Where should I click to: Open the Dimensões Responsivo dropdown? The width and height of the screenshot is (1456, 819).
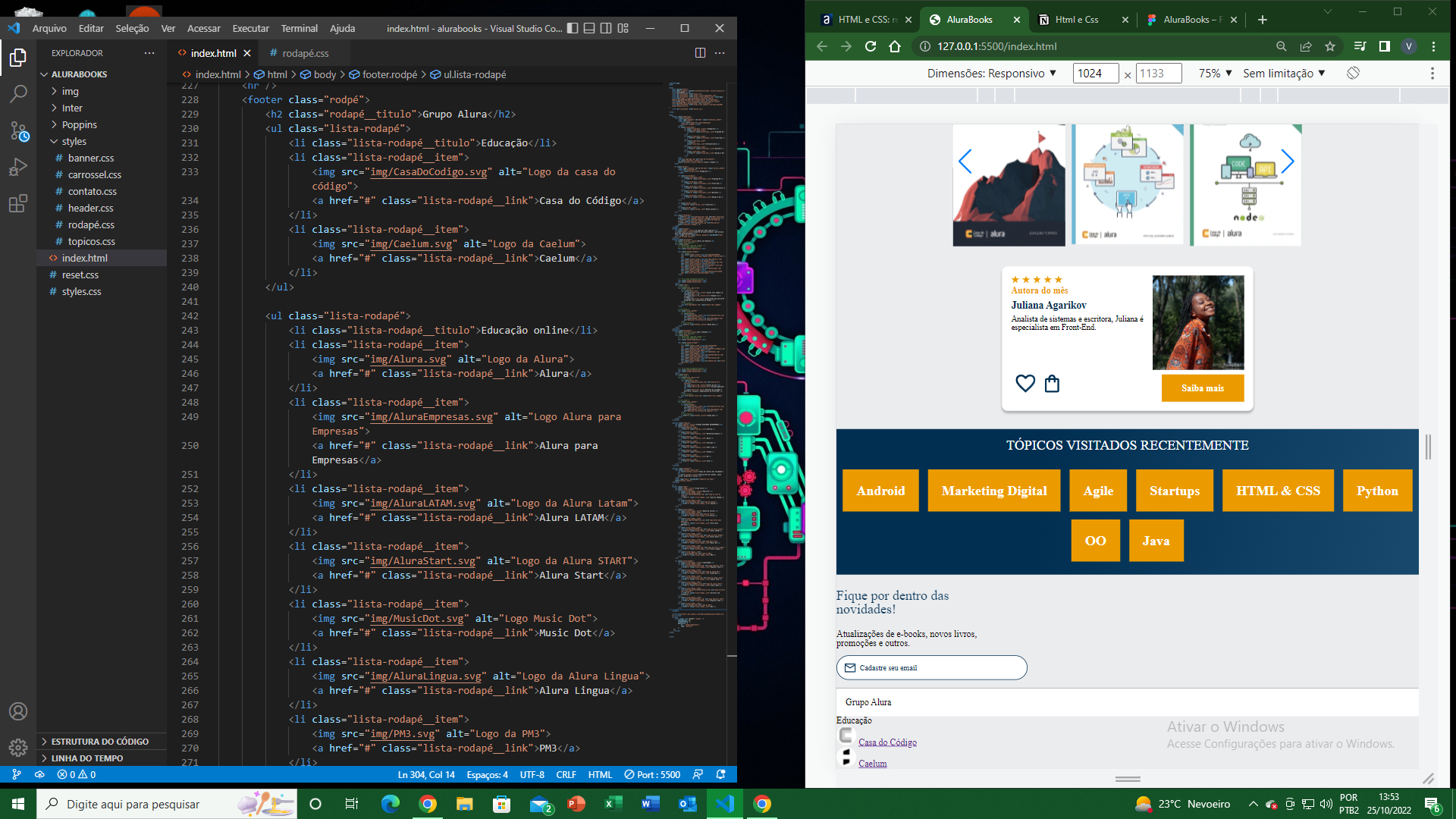pos(992,73)
